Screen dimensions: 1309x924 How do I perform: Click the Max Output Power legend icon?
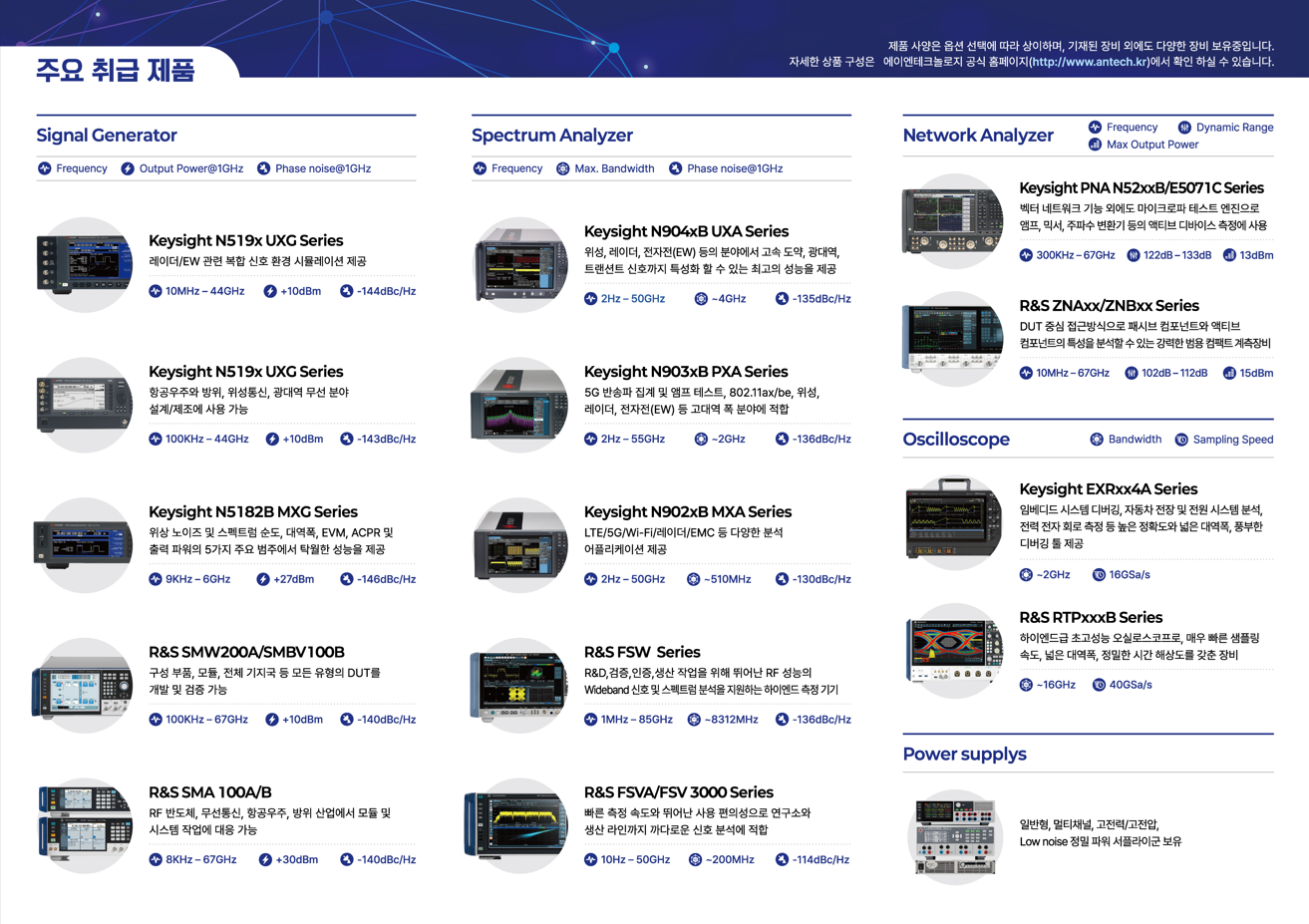[x=1095, y=145]
